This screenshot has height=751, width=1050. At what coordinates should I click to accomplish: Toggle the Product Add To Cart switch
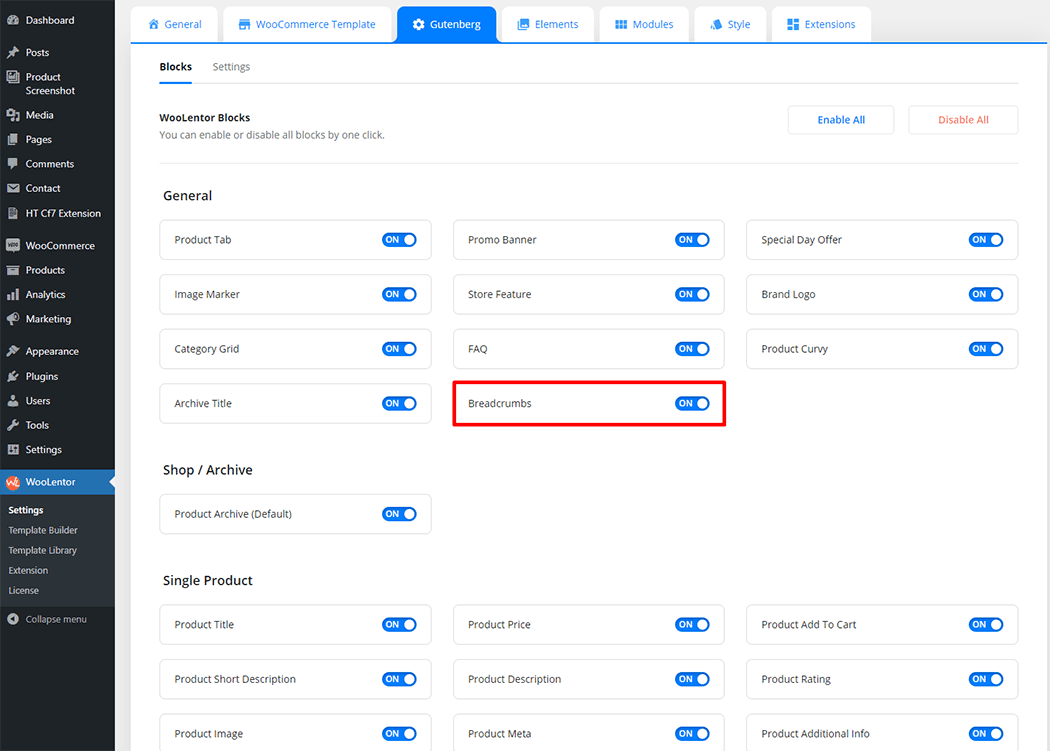(986, 624)
